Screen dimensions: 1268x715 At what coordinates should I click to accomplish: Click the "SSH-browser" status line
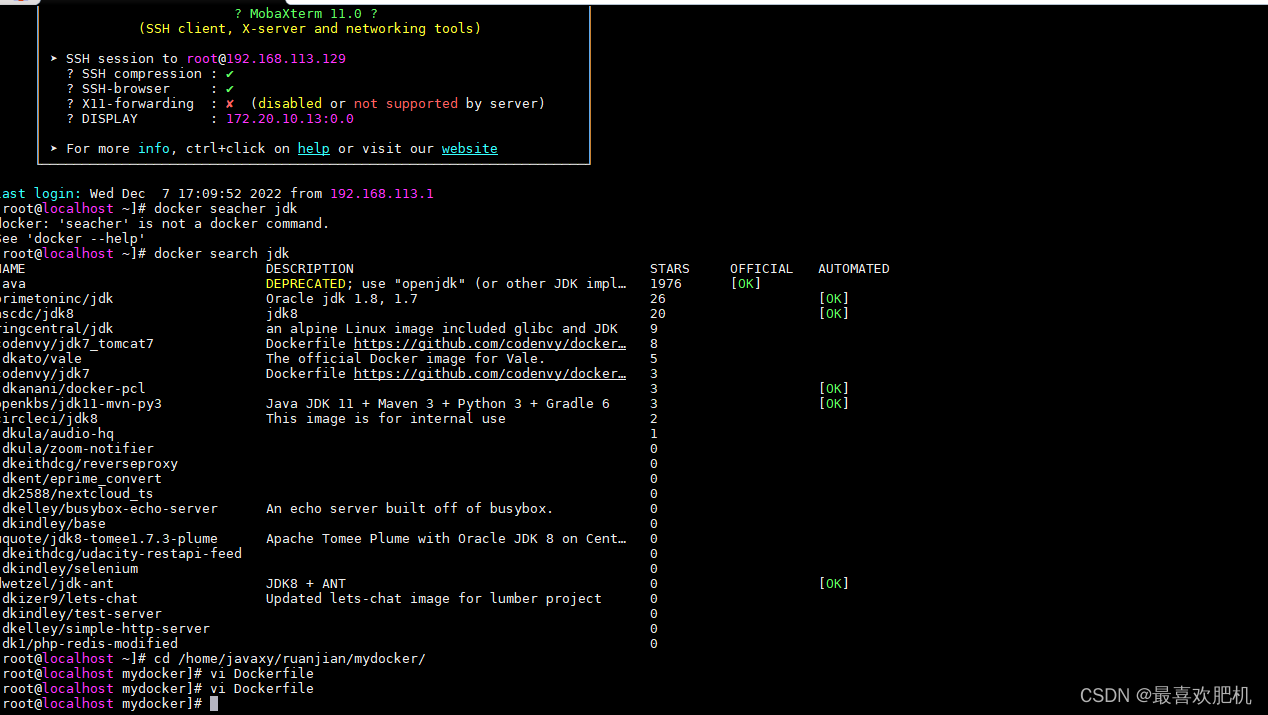pyautogui.click(x=150, y=88)
